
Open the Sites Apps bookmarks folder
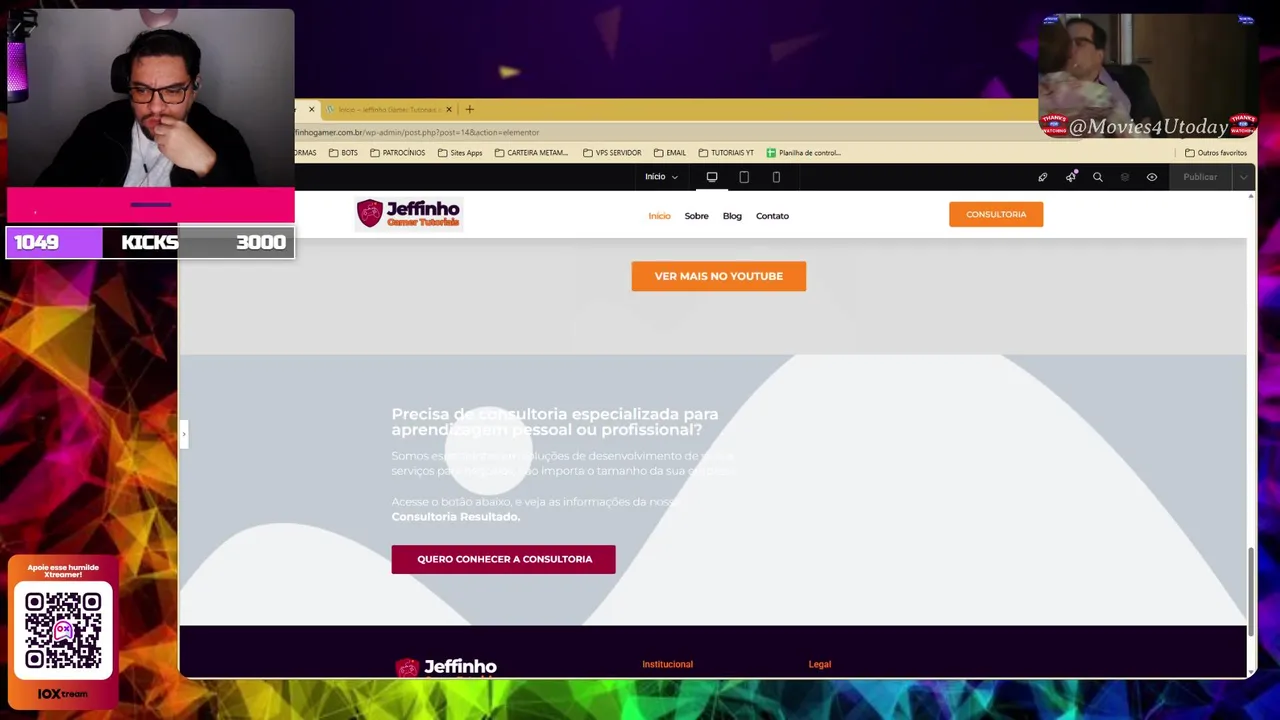click(460, 153)
